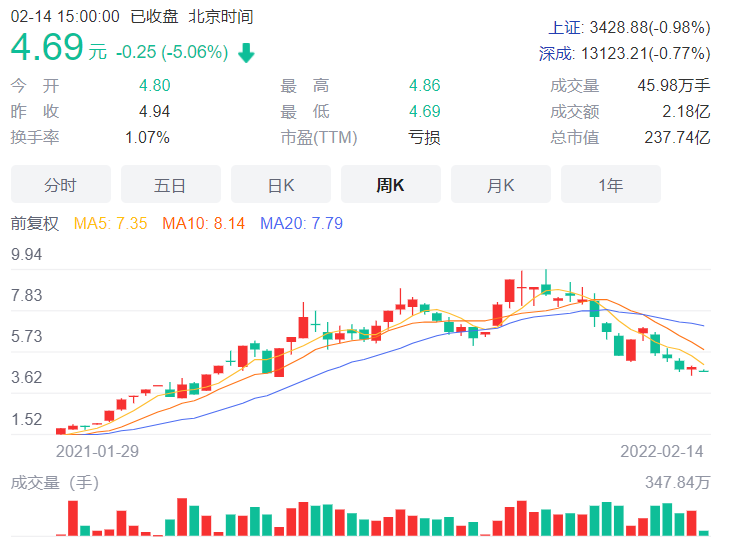Select the 日K chart tab
The image size is (731, 544).
(x=281, y=185)
